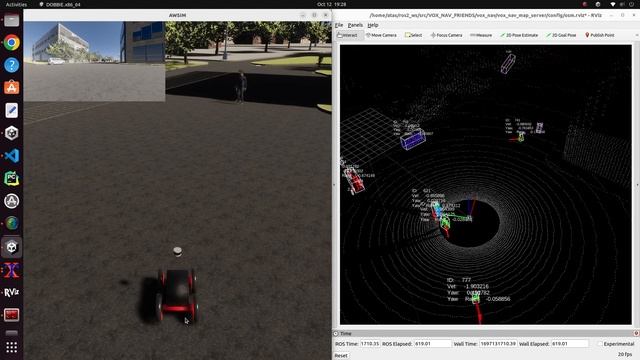This screenshot has width=640, height=360.
Task: Activate the 2D Goal Pose tool
Action: [x=561, y=35]
